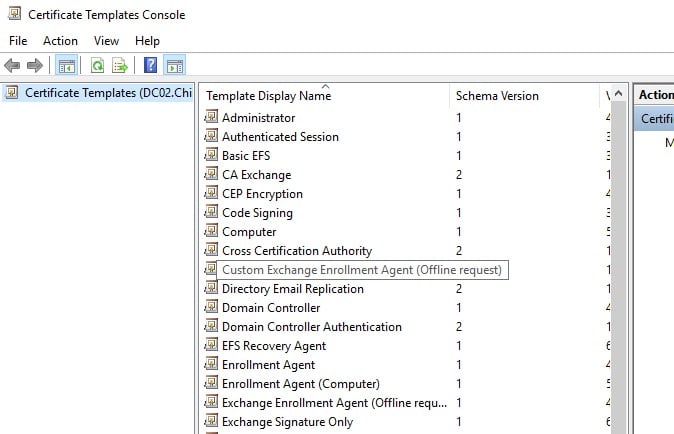Click the Forward arrow toolbar button
The image size is (674, 434).
click(x=35, y=66)
